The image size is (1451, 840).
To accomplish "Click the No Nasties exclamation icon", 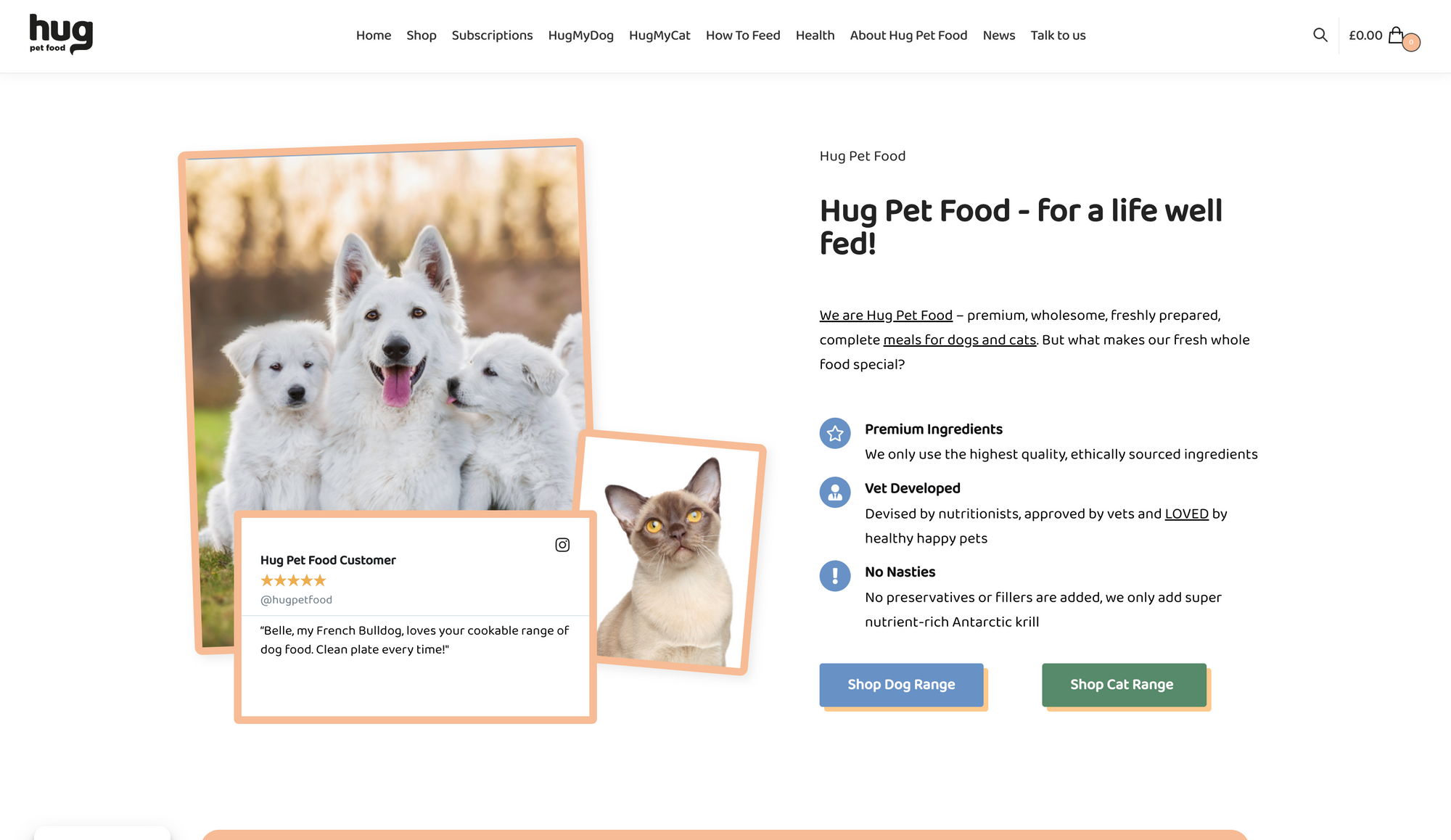I will click(x=835, y=576).
